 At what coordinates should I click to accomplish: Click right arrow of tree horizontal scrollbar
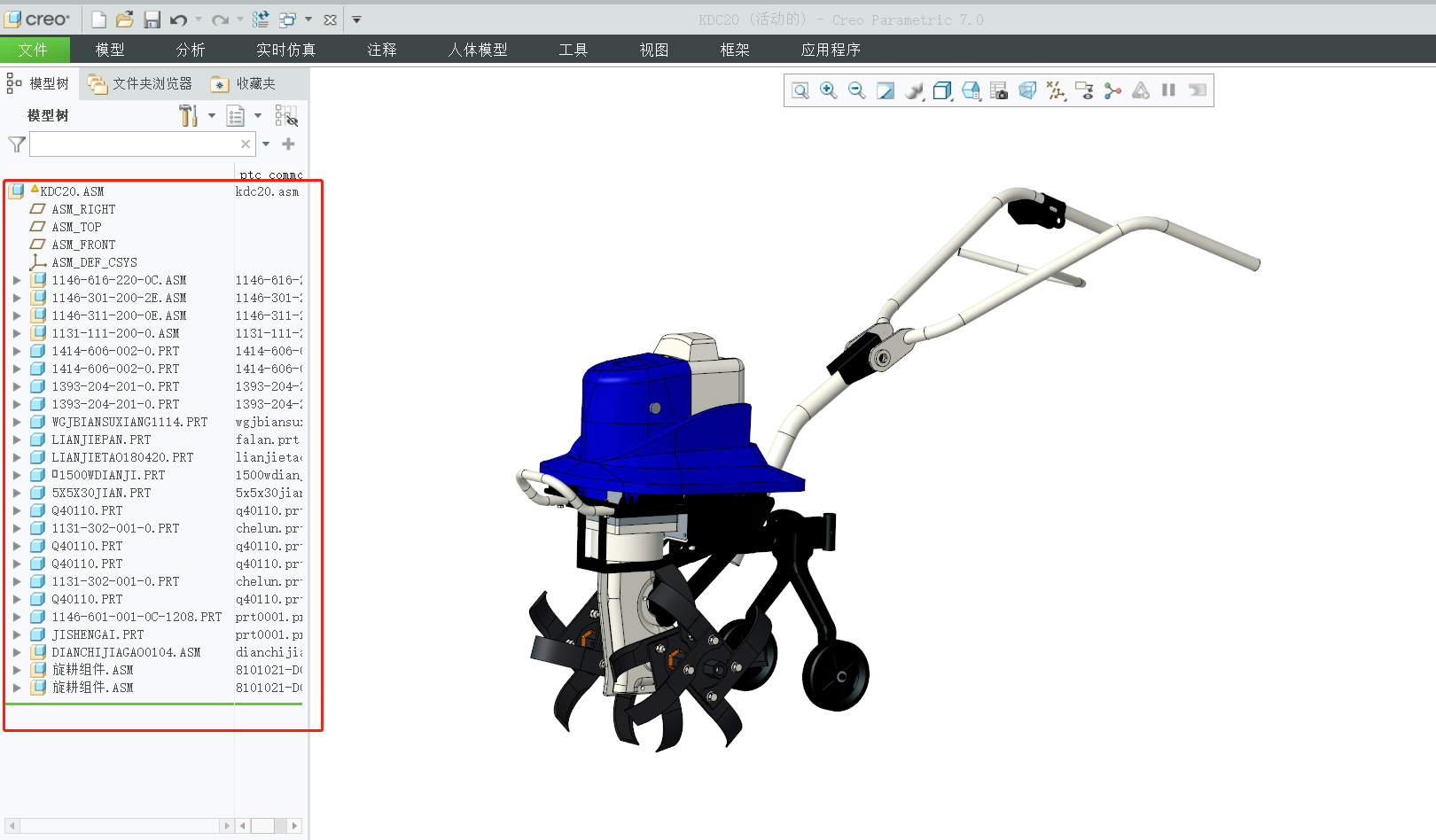pos(227,826)
